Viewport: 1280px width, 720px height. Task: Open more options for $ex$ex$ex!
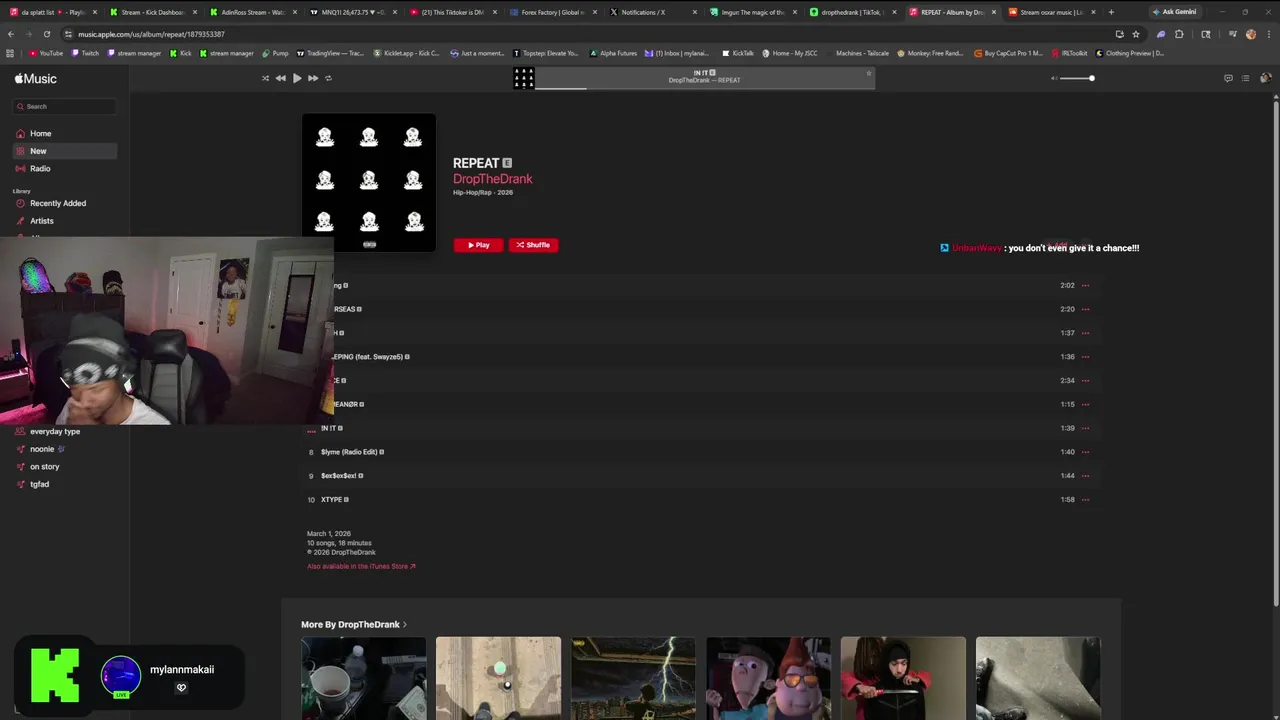pos(1085,476)
